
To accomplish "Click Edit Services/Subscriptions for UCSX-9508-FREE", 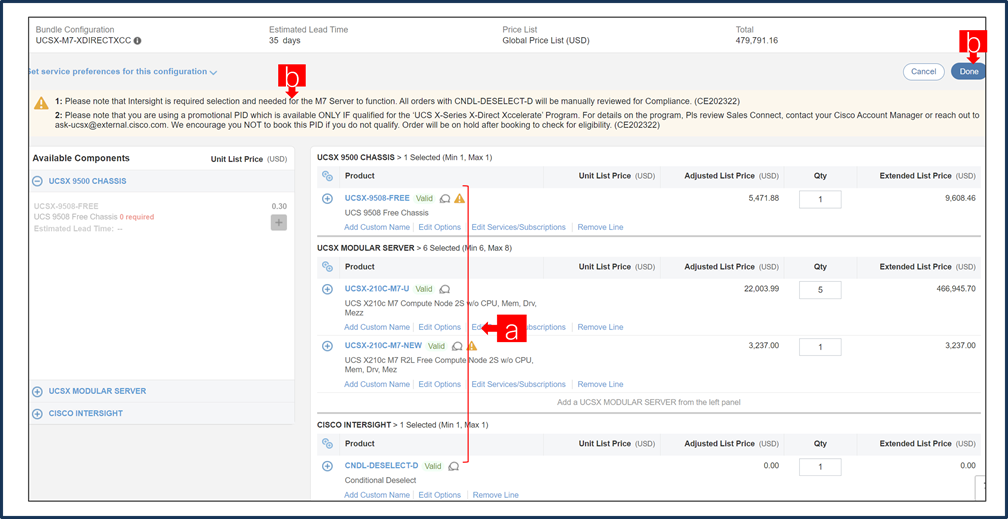I will [x=519, y=227].
